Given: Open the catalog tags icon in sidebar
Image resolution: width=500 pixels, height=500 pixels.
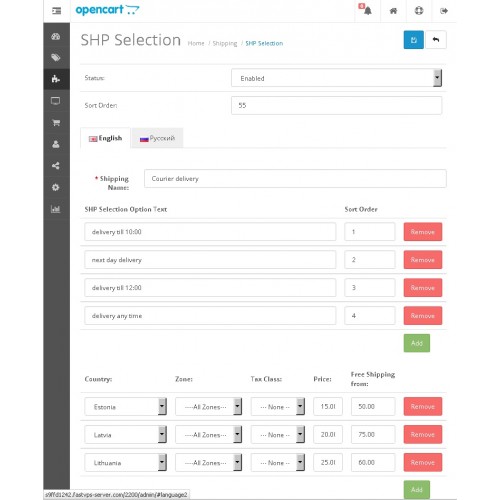Looking at the screenshot, I should (x=56, y=58).
